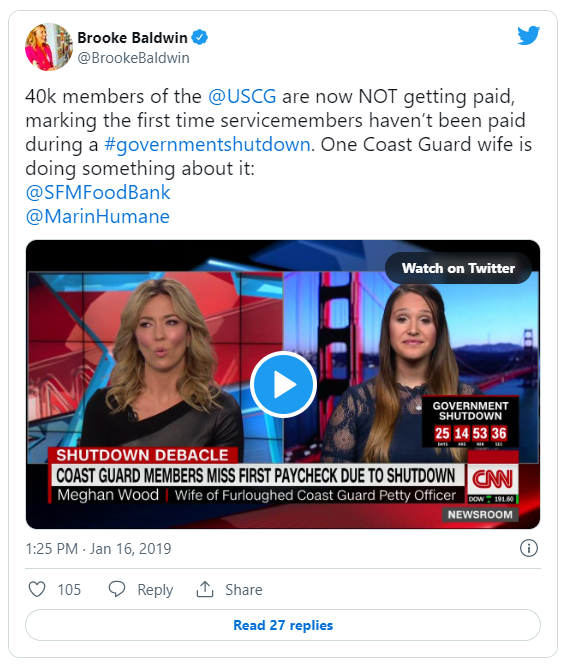The height and width of the screenshot is (670, 567).
Task: Click the Reply text label
Action: [155, 590]
